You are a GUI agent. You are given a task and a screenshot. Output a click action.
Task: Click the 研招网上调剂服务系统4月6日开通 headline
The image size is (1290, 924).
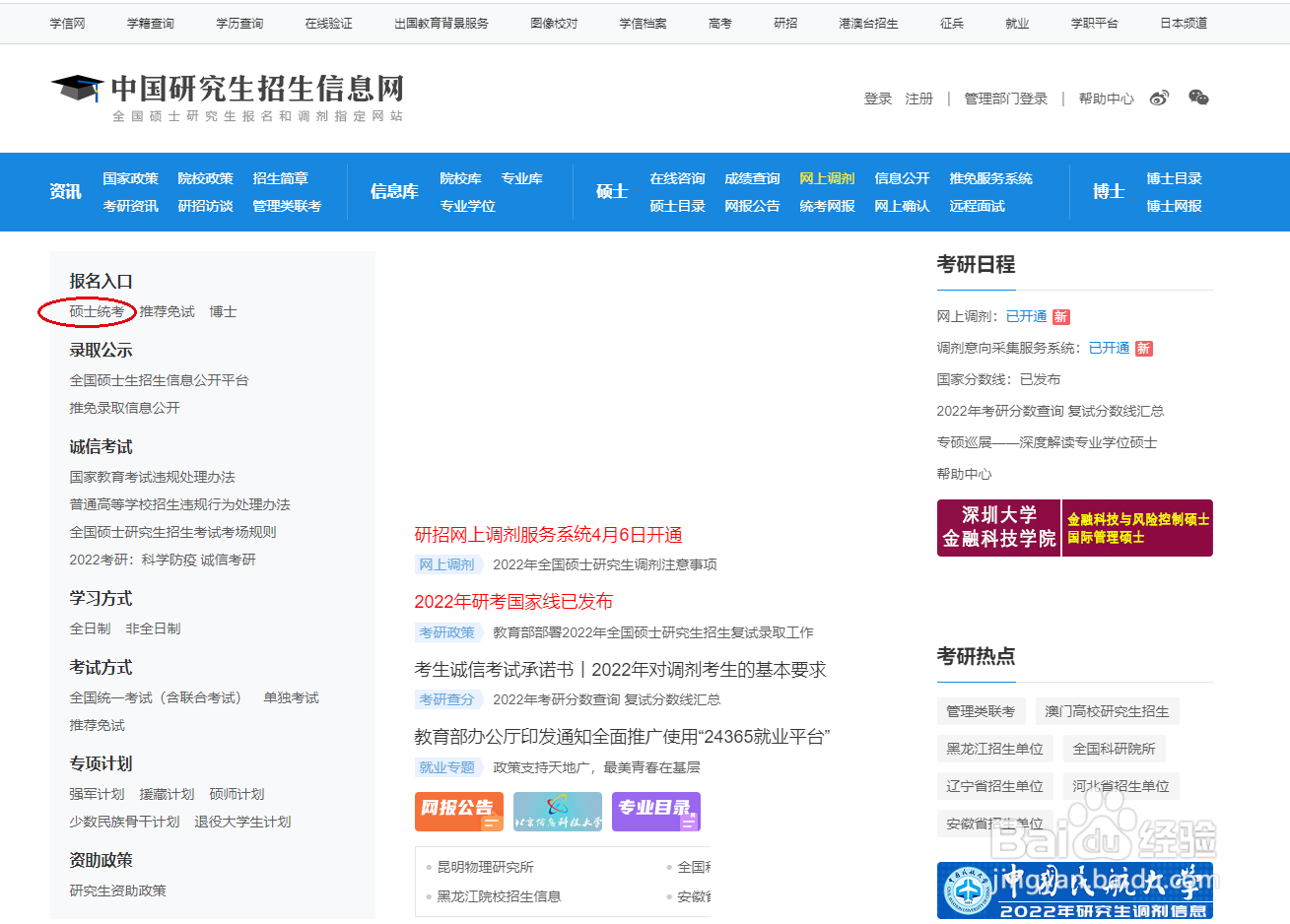click(549, 535)
